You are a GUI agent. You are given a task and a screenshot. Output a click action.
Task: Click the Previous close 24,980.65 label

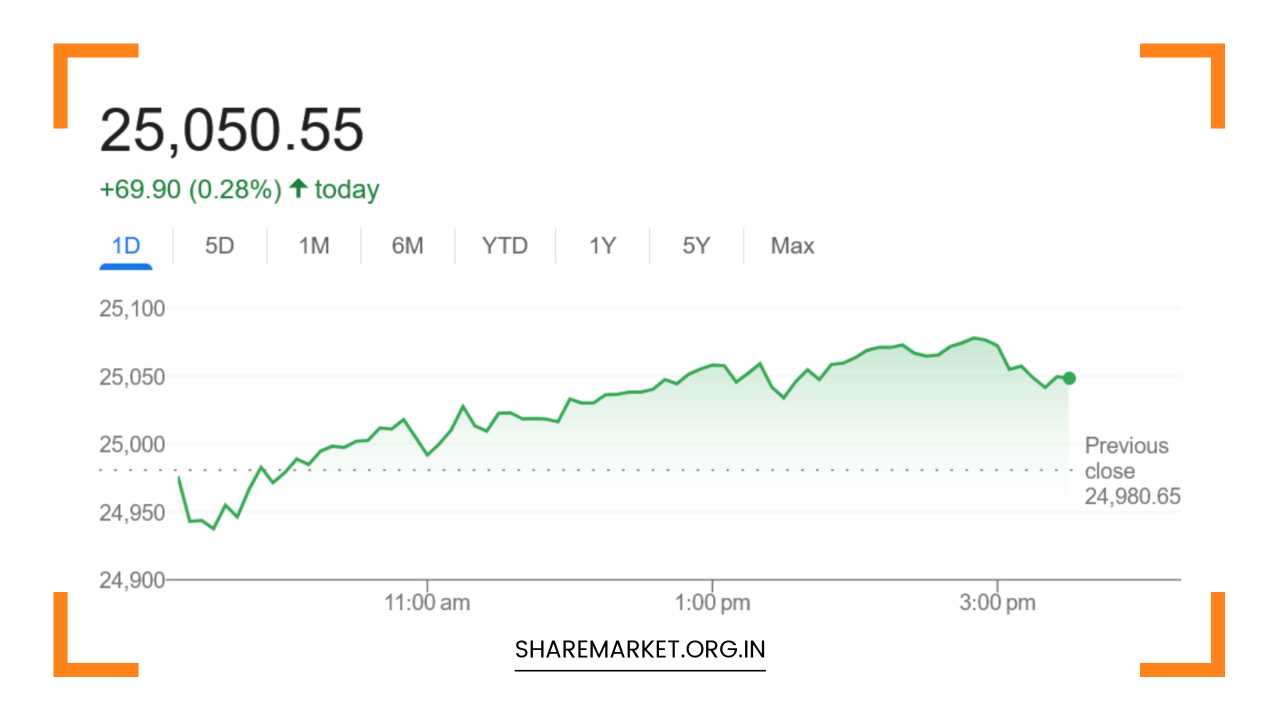[1126, 470]
